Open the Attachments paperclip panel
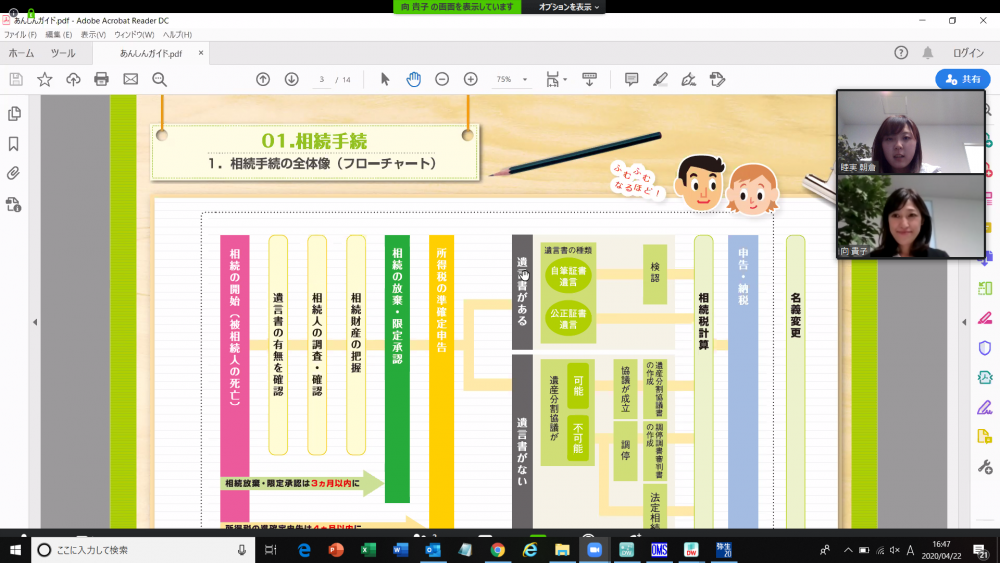1000x563 pixels. pyautogui.click(x=13, y=173)
